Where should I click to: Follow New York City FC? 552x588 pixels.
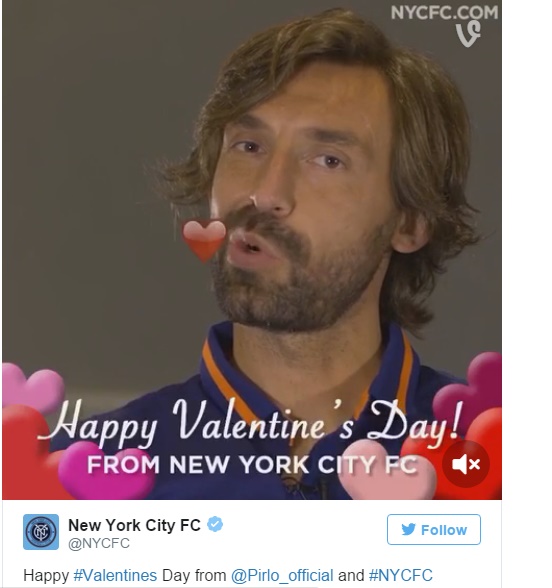434,530
